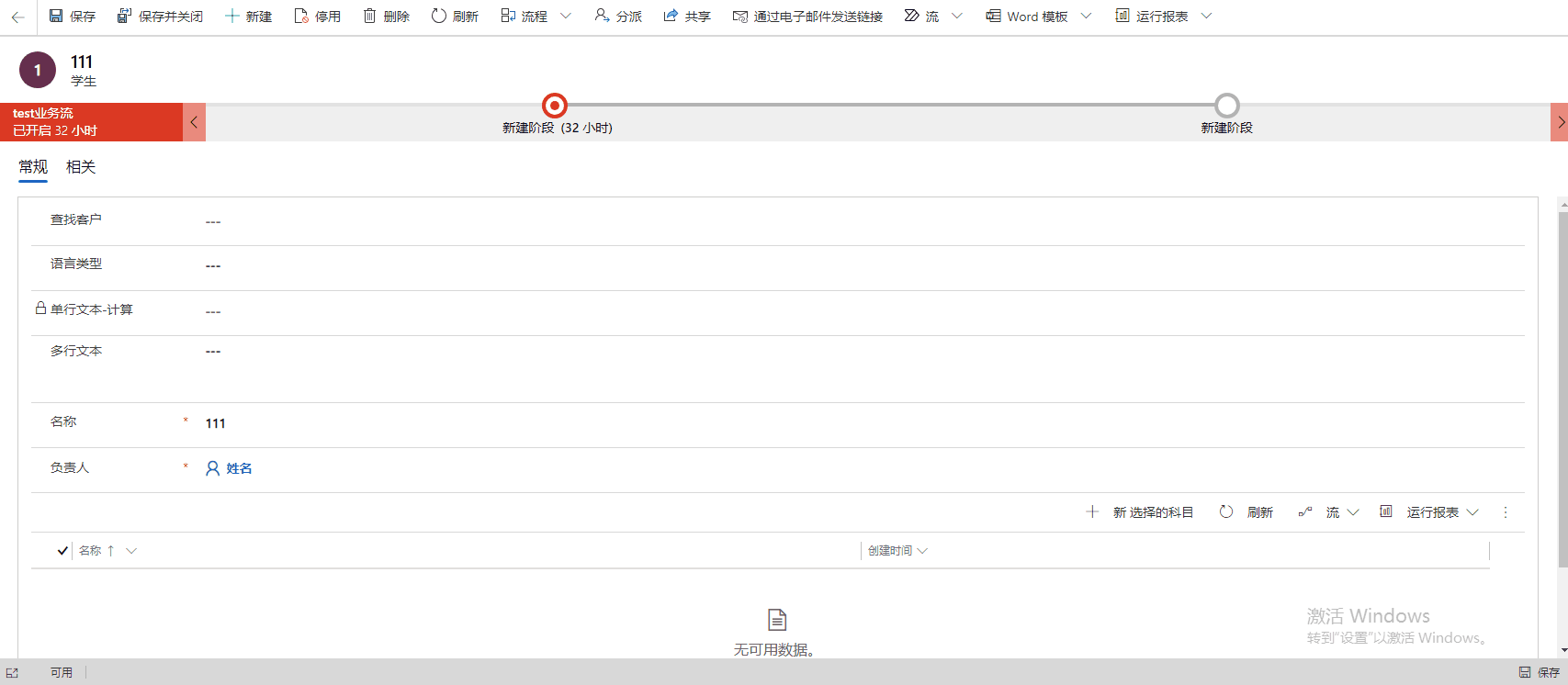The height and width of the screenshot is (685, 1568).
Task: Click the record title 111 heading
Action: (x=82, y=62)
